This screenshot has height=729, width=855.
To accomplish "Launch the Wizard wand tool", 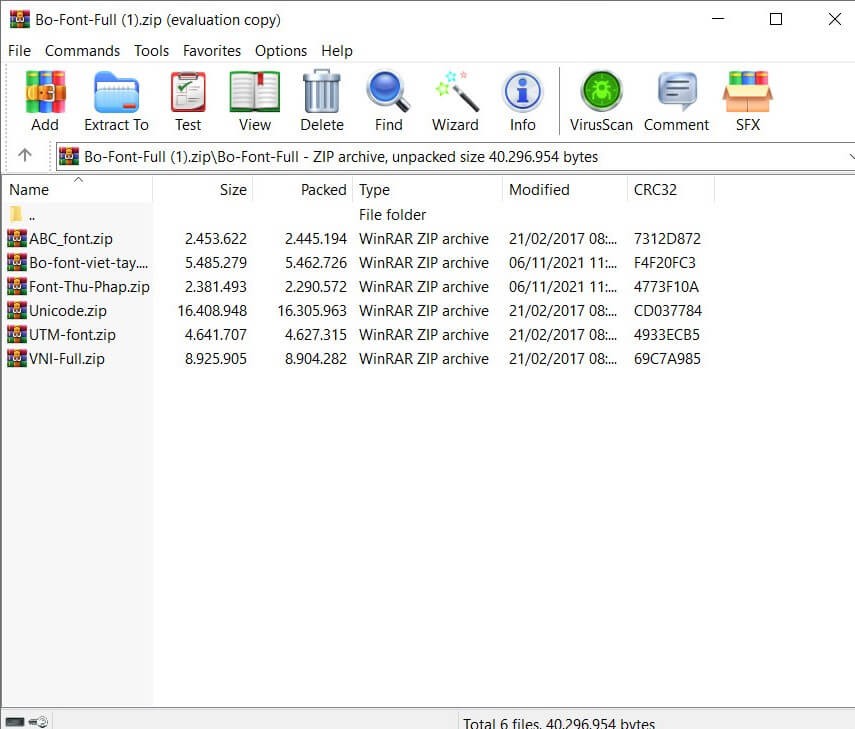I will point(455,101).
